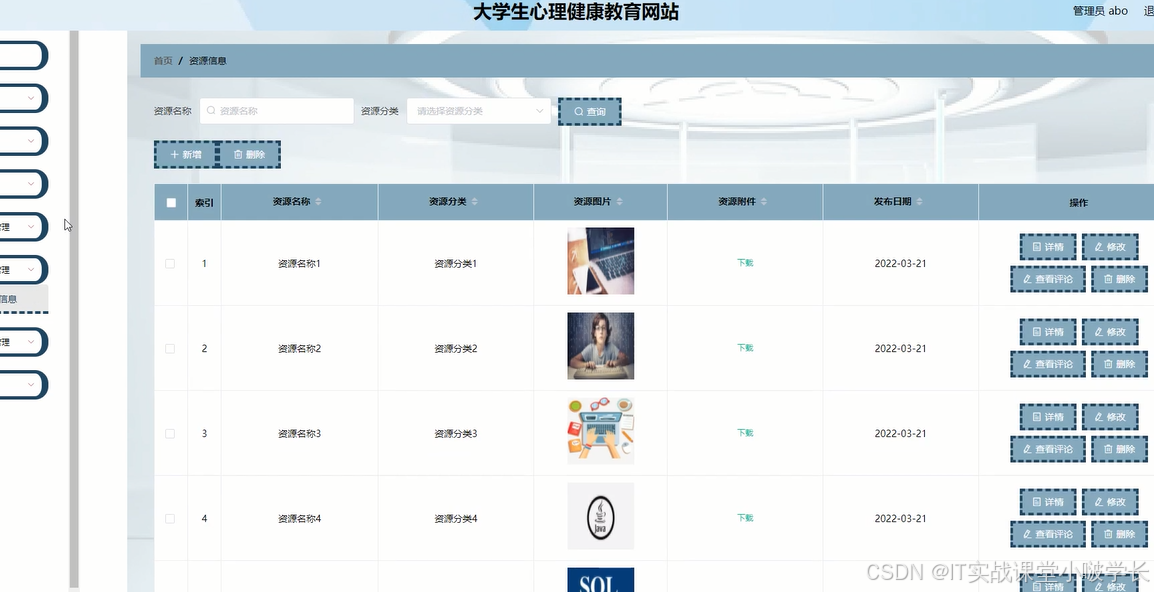Check the checkbox for row 资源名称4

point(170,518)
